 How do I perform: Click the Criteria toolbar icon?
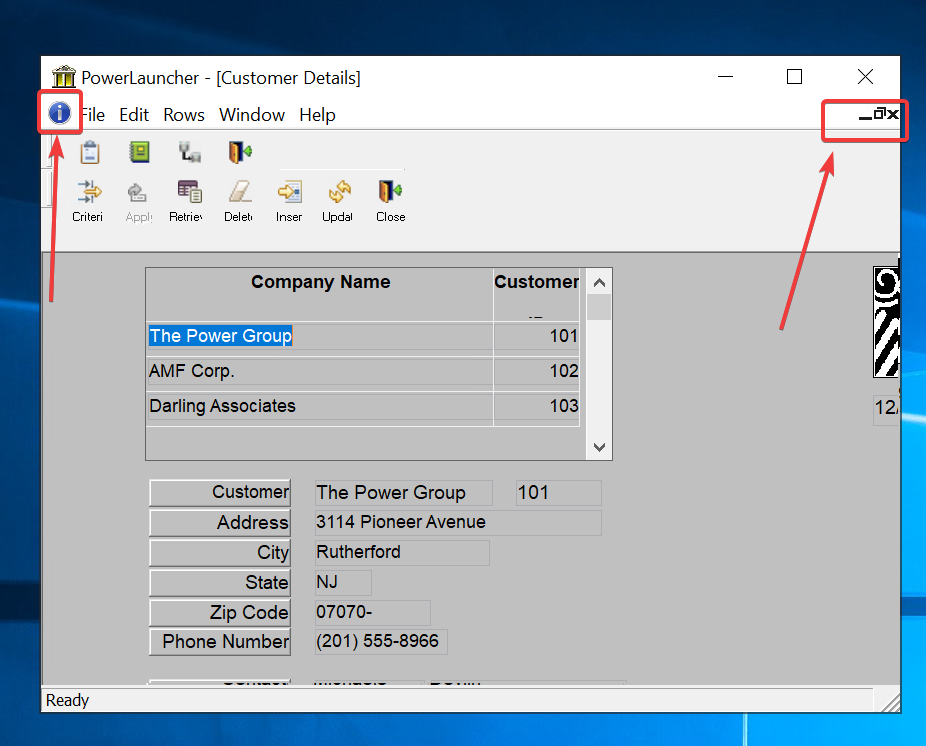[89, 192]
